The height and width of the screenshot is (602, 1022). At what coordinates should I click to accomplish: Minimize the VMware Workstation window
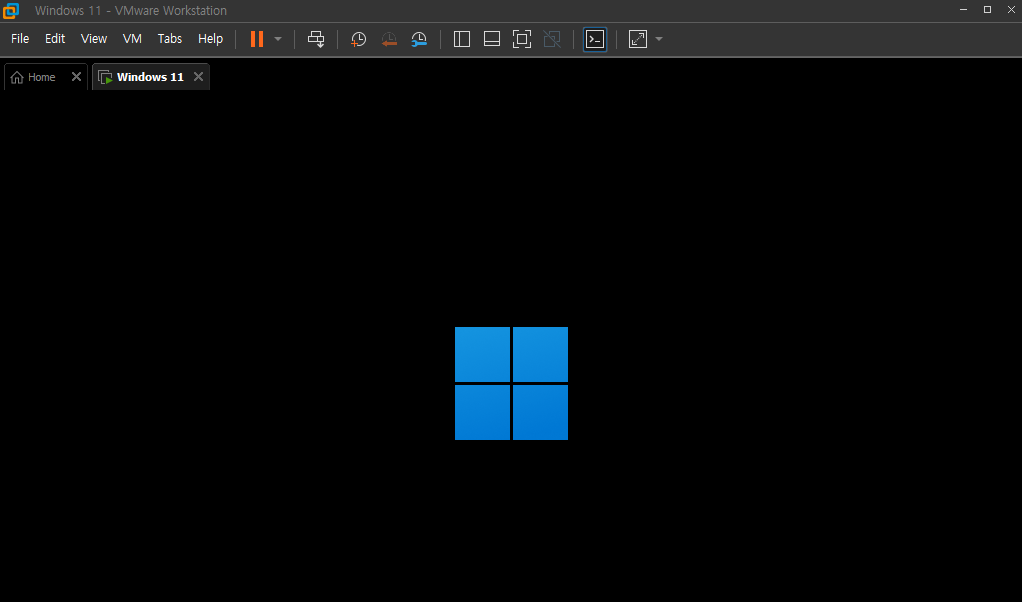[x=963, y=10]
